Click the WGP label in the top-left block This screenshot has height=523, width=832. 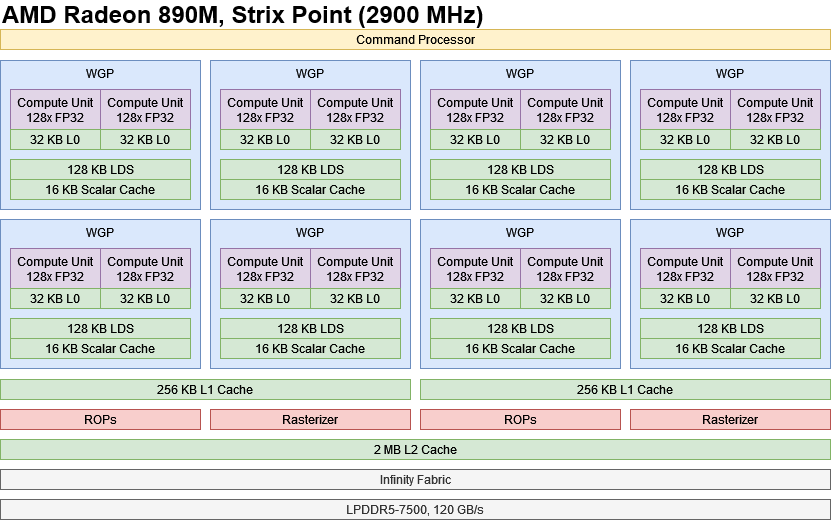point(100,74)
